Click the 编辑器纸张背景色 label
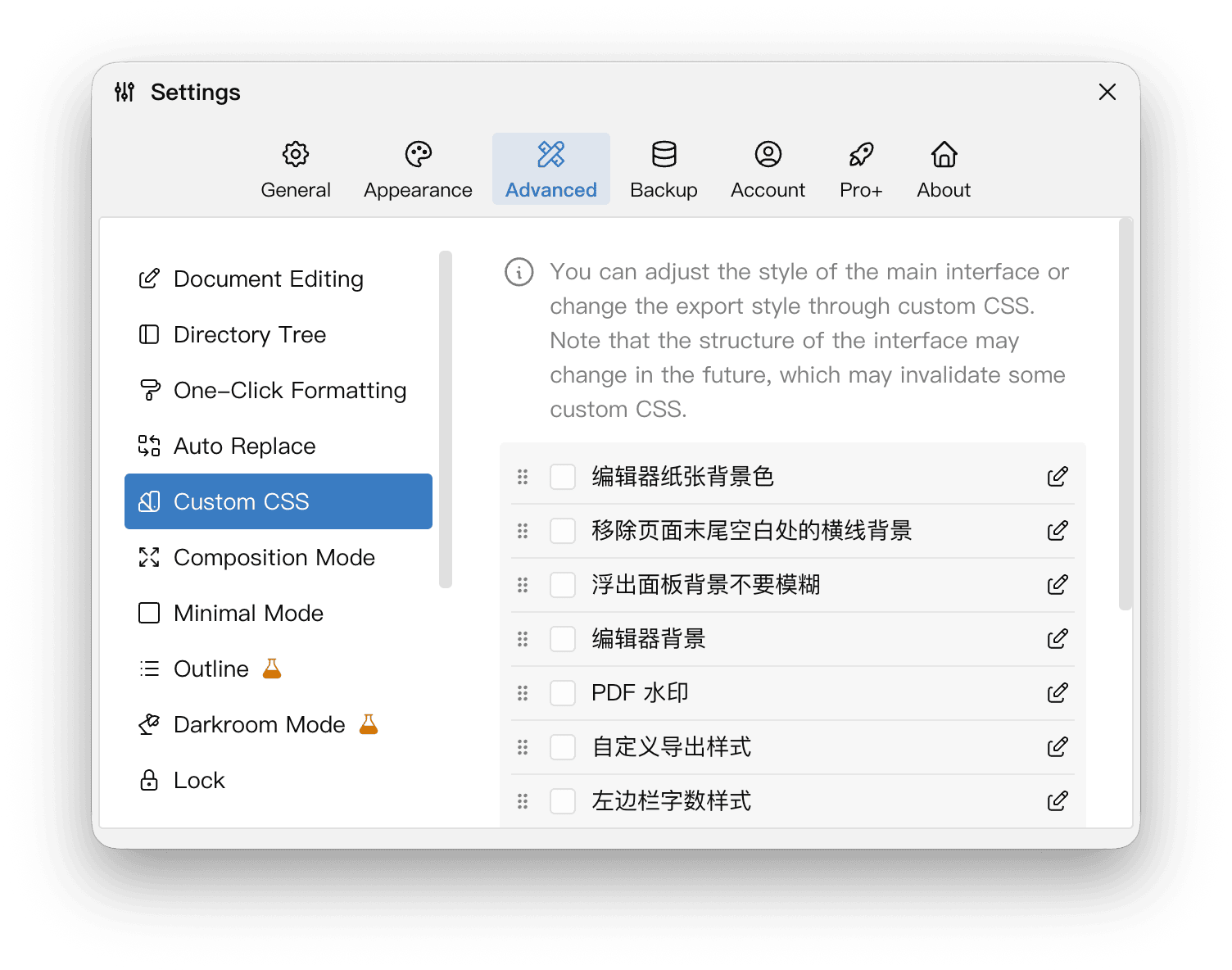The width and height of the screenshot is (1232, 970). click(x=683, y=477)
